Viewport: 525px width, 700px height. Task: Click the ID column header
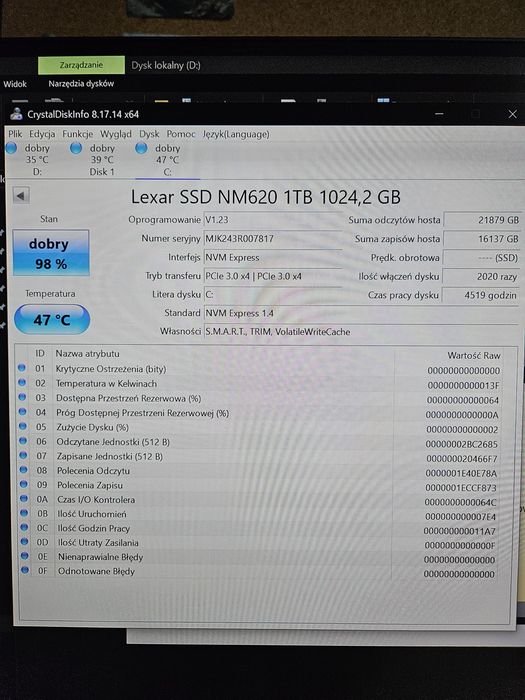(x=40, y=354)
